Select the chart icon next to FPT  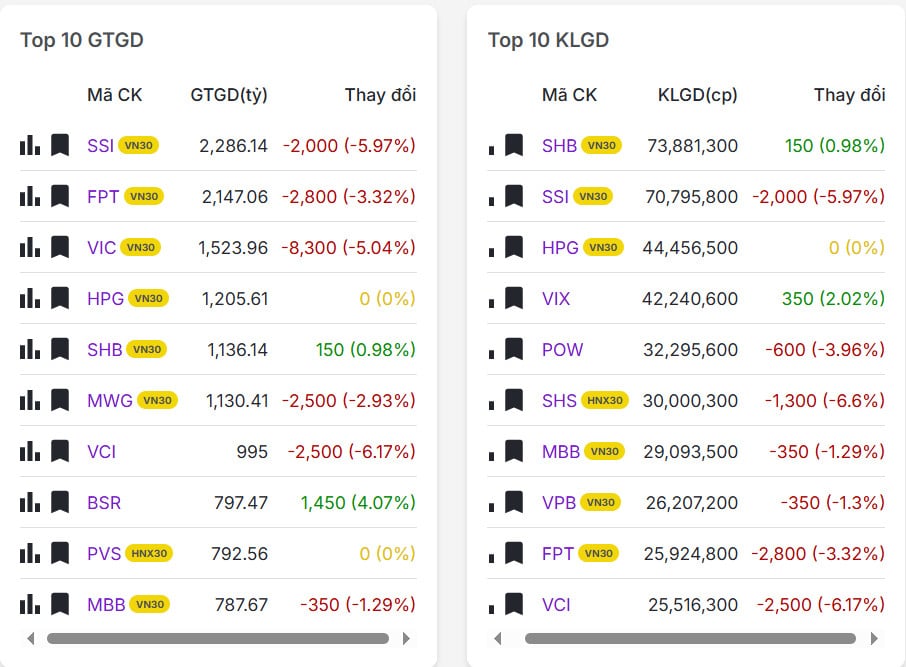(x=29, y=196)
